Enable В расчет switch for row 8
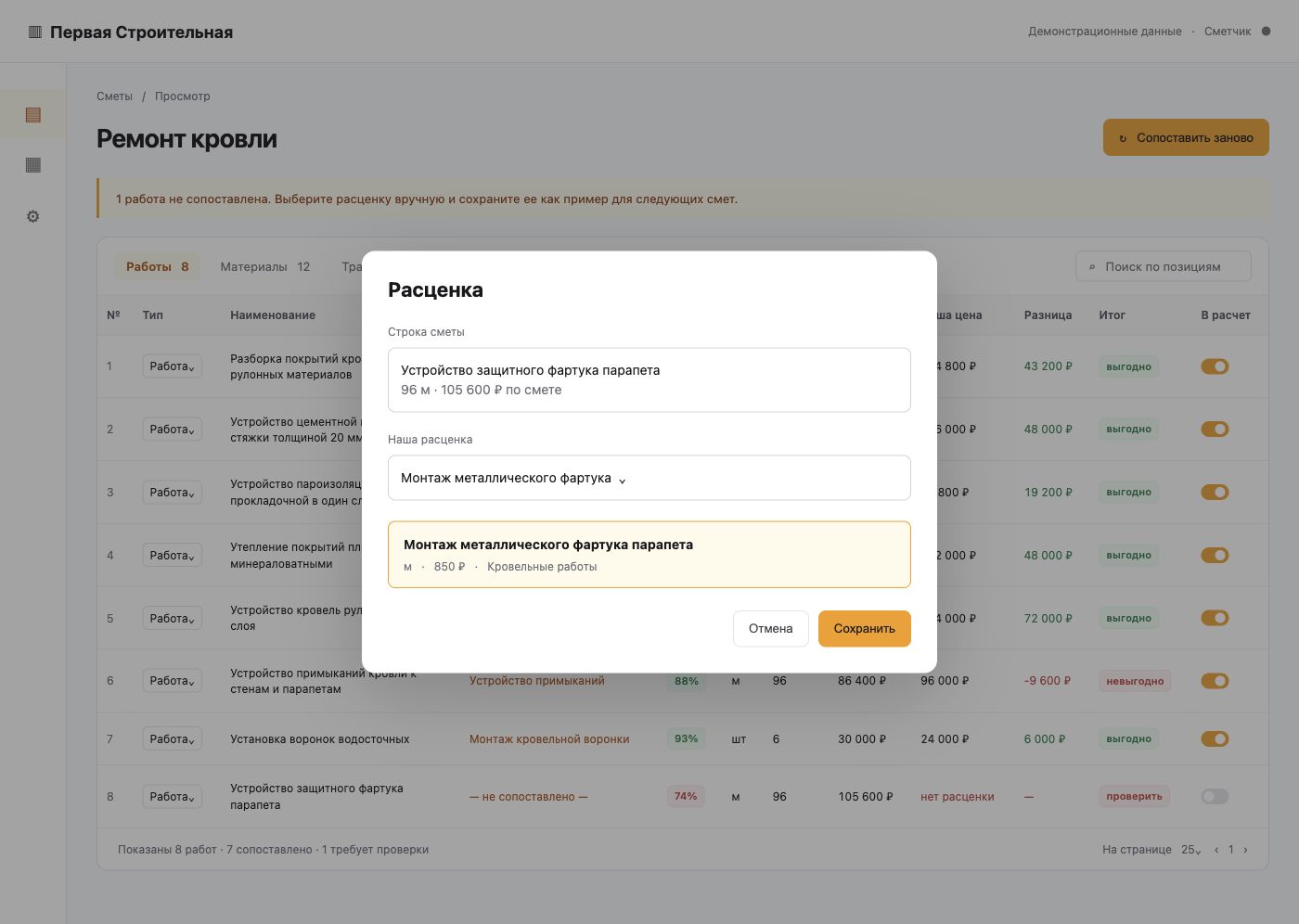This screenshot has width=1299, height=924. (x=1215, y=797)
